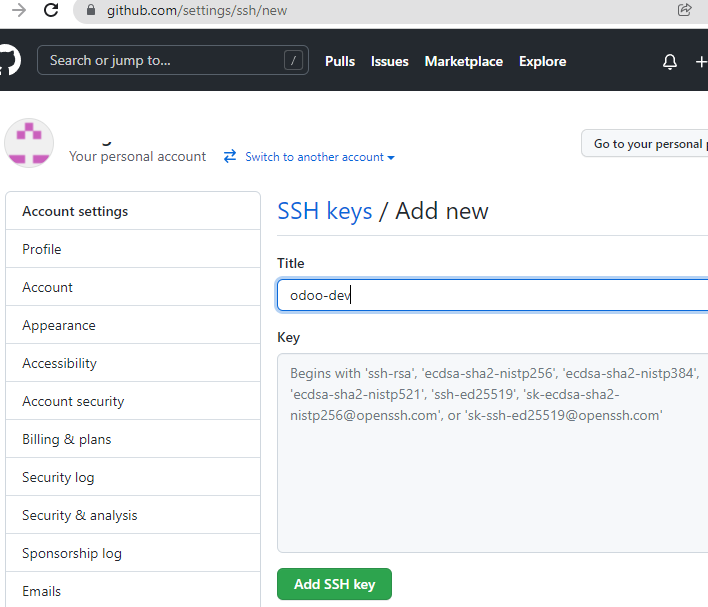Reload the page with the browser refresh icon
The height and width of the screenshot is (607, 708).
tap(51, 10)
